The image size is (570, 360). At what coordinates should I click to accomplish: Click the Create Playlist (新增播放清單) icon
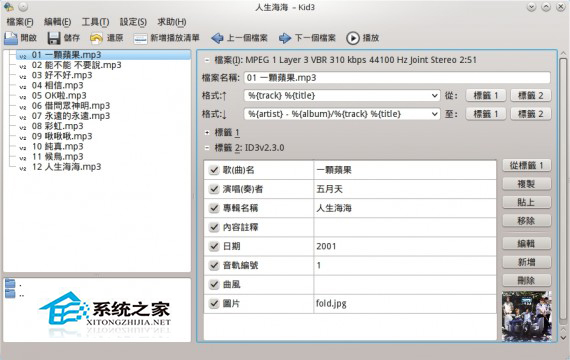(x=140, y=39)
